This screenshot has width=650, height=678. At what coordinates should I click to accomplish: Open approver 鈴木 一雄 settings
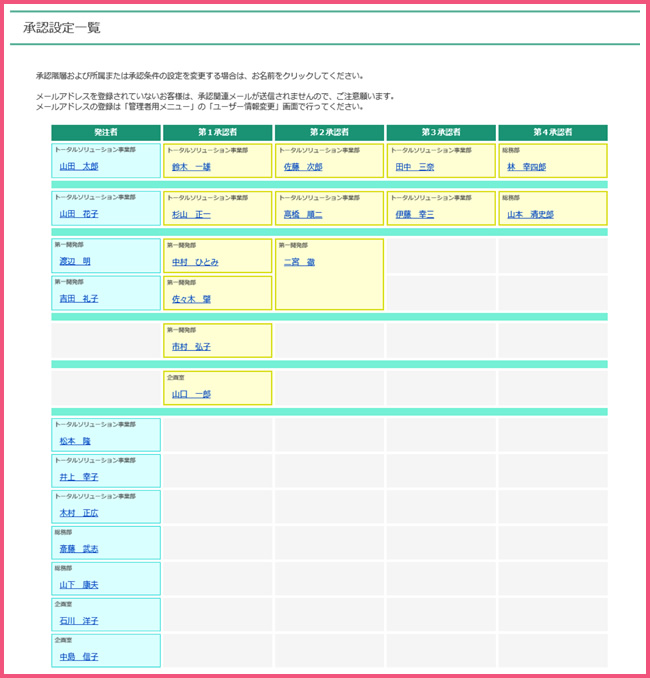(191, 167)
